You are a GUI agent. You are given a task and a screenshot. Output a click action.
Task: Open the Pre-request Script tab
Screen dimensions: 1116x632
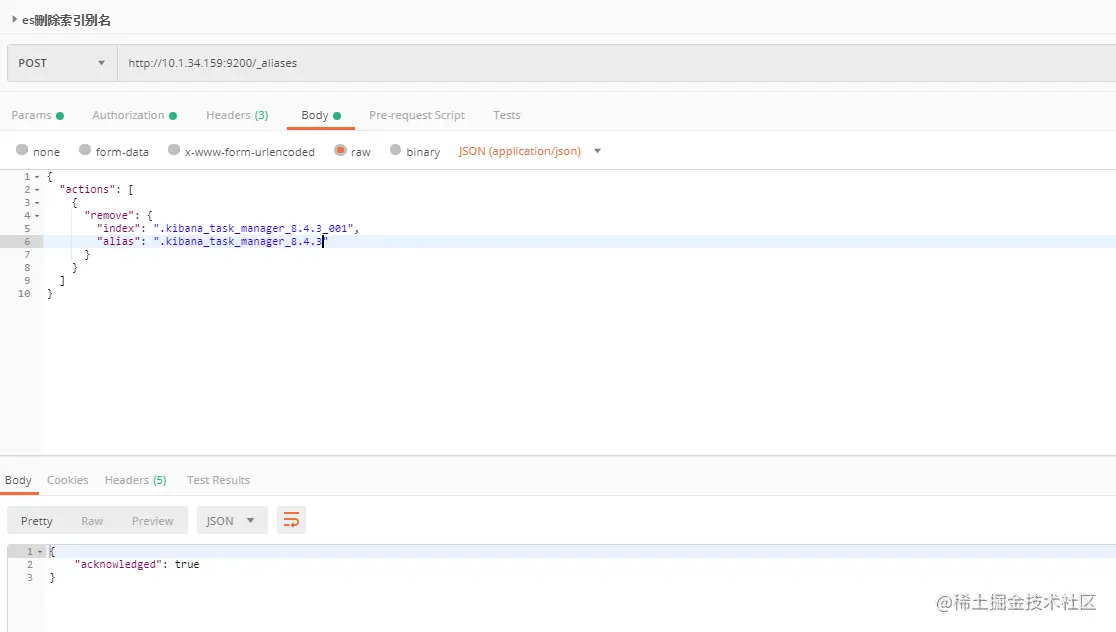[416, 115]
